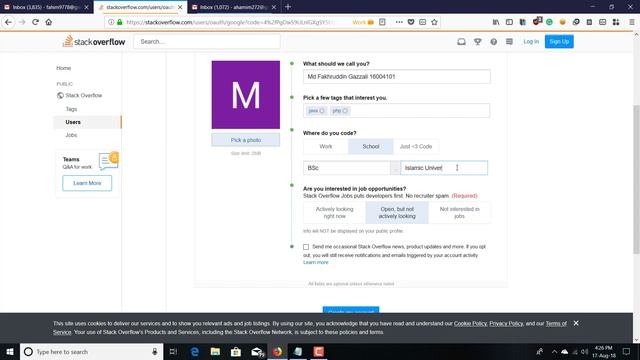Open Stack Exchange sites list icon
Viewport: 640px width, 360px height.
[x=509, y=42]
